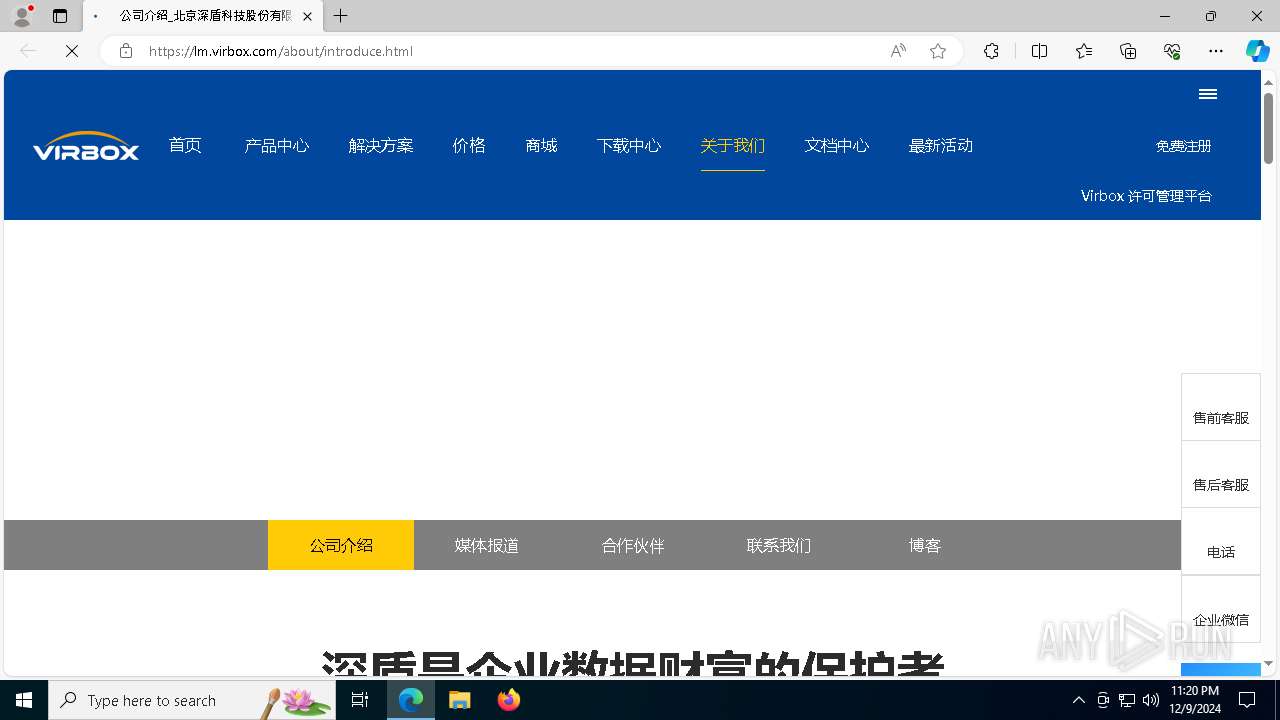The width and height of the screenshot is (1280, 720).
Task: Go to 首页 in site navigation
Action: pos(185,146)
